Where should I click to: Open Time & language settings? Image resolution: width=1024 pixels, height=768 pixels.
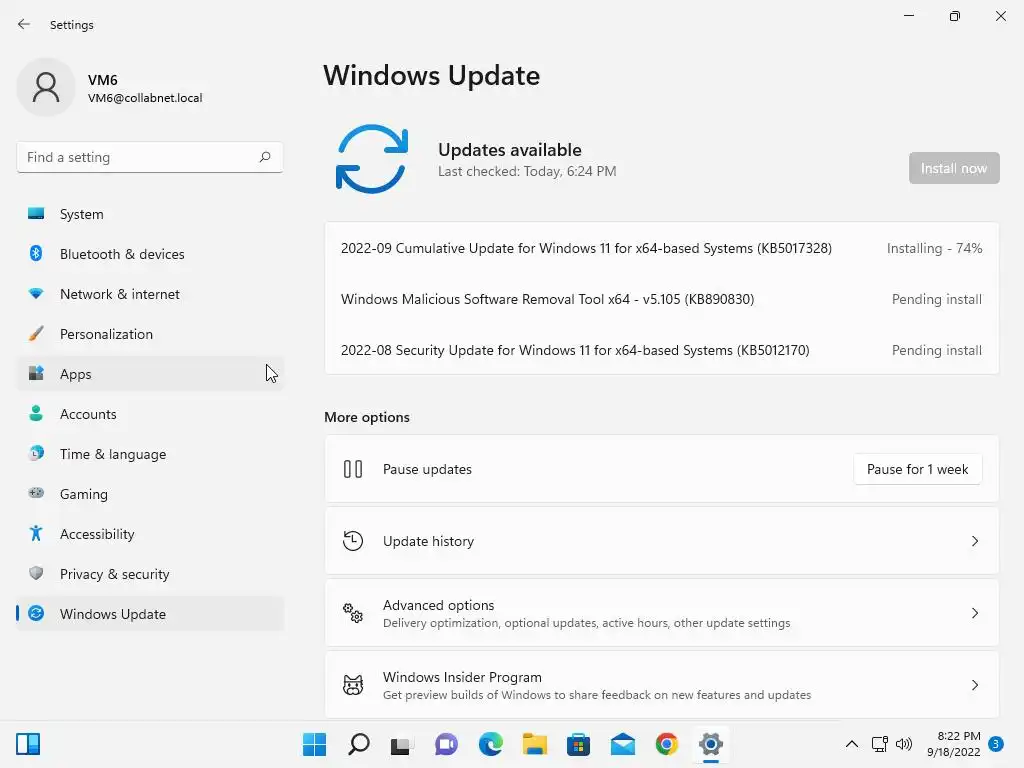(x=150, y=454)
